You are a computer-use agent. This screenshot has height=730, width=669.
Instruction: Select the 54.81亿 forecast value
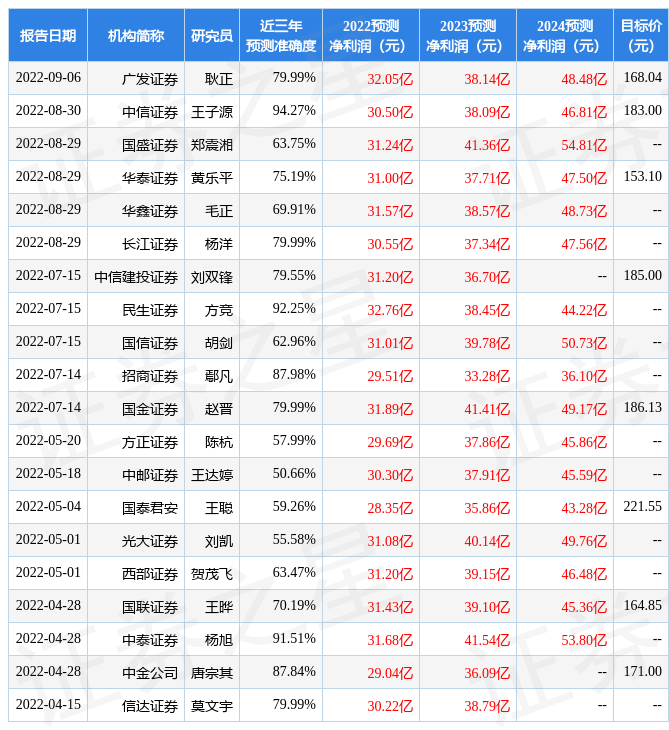click(584, 144)
